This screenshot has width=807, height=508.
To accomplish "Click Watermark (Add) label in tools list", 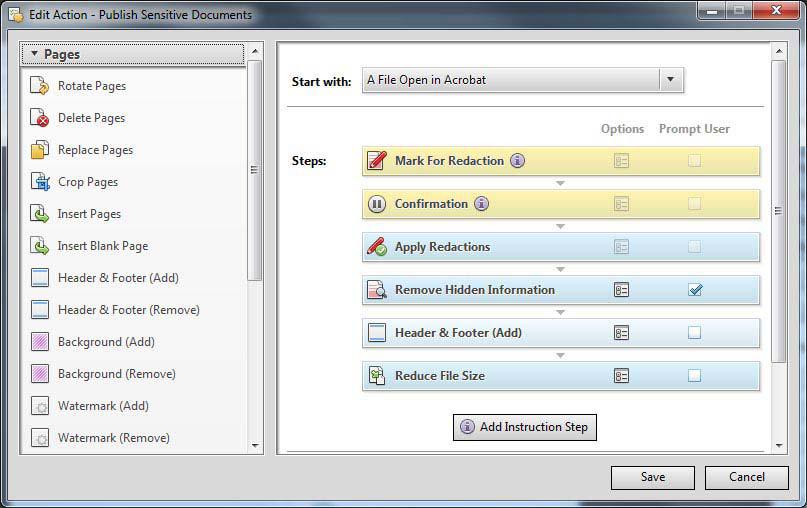I will [x=103, y=406].
